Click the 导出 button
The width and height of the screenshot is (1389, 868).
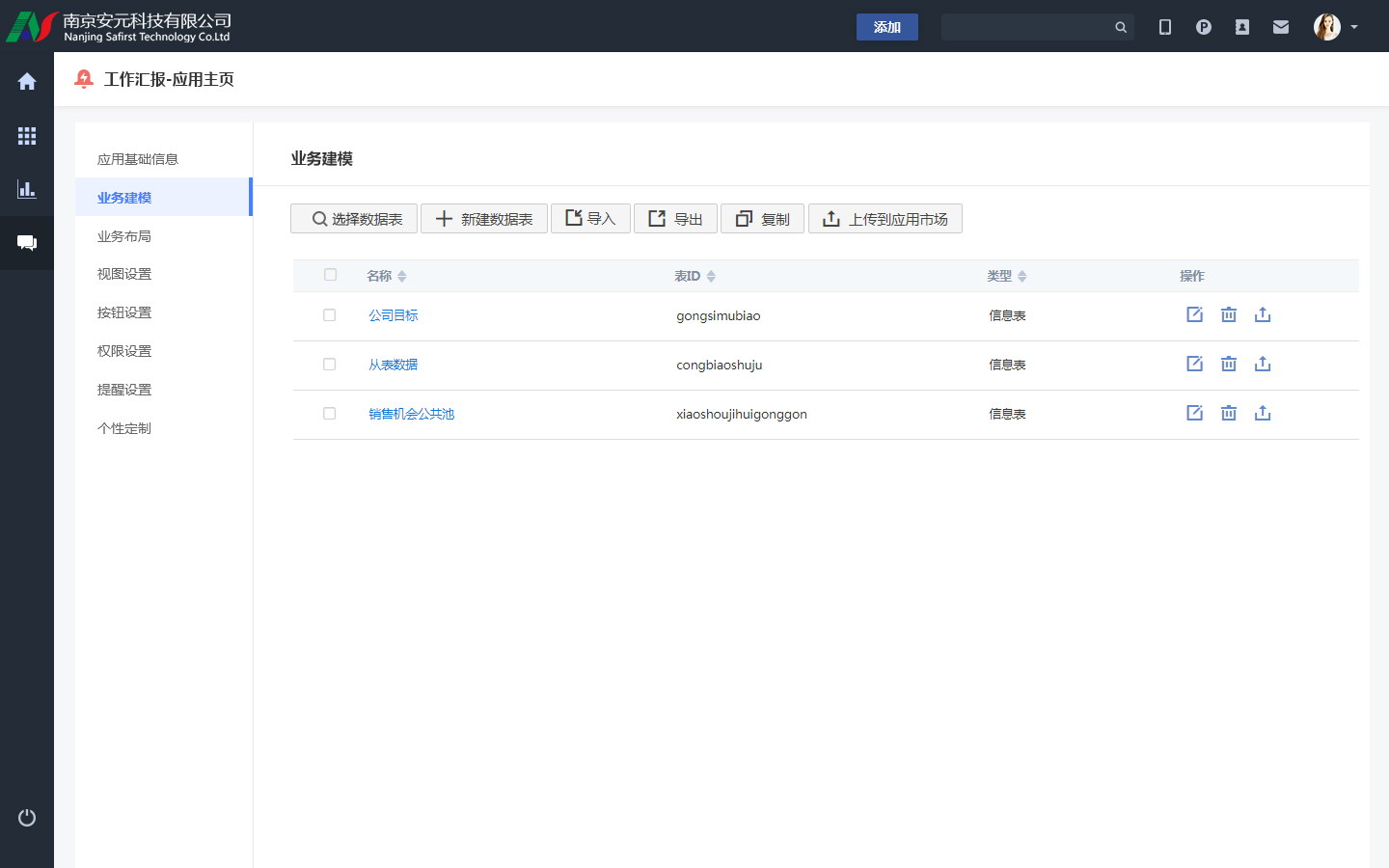click(x=675, y=219)
